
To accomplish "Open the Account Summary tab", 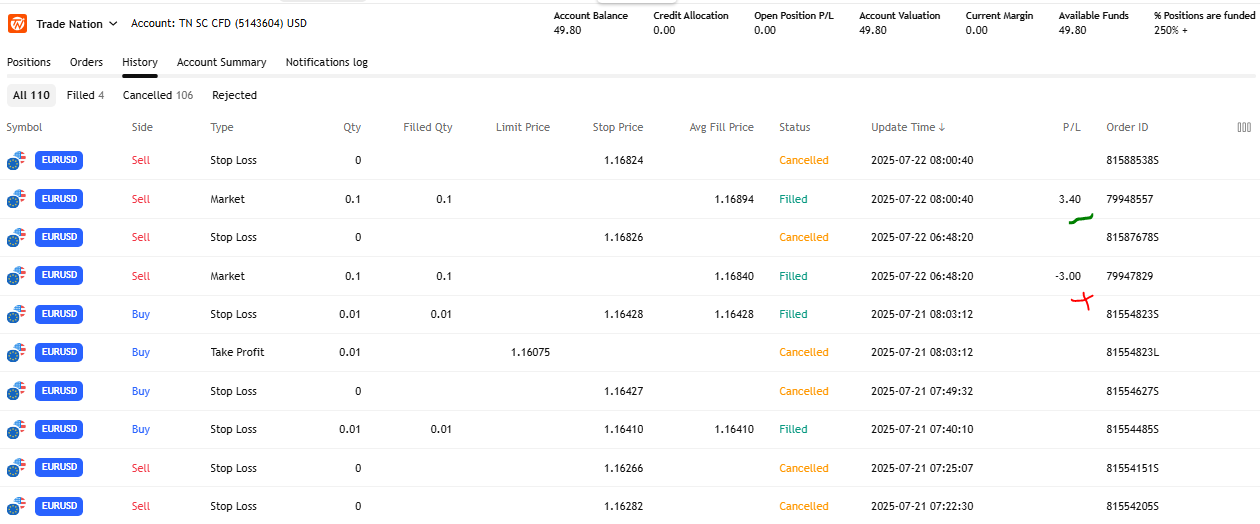I will 221,62.
